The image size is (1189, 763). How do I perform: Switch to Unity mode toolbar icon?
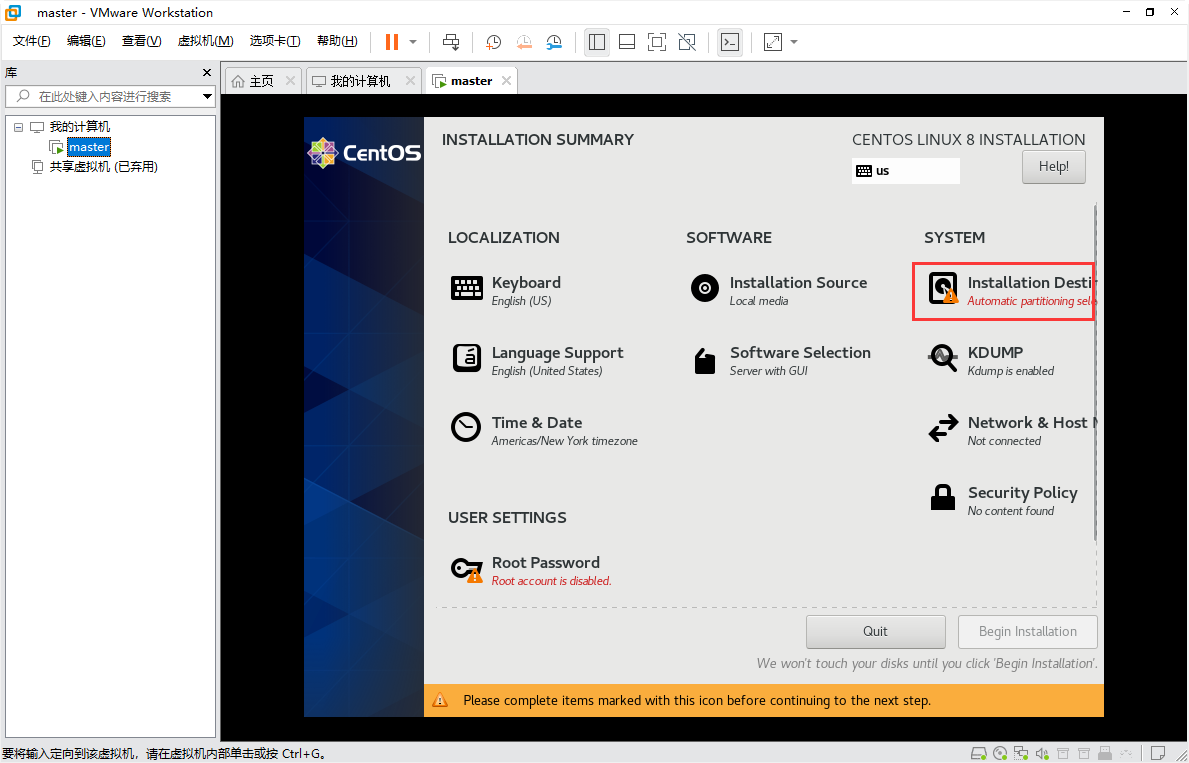687,42
